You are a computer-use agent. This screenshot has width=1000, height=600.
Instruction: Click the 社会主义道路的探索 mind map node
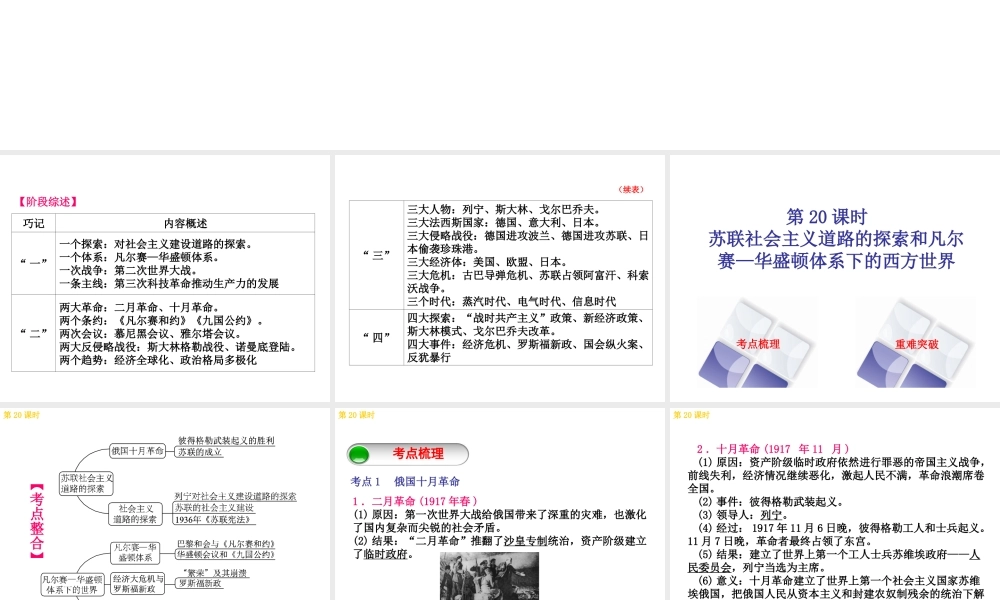(135, 514)
